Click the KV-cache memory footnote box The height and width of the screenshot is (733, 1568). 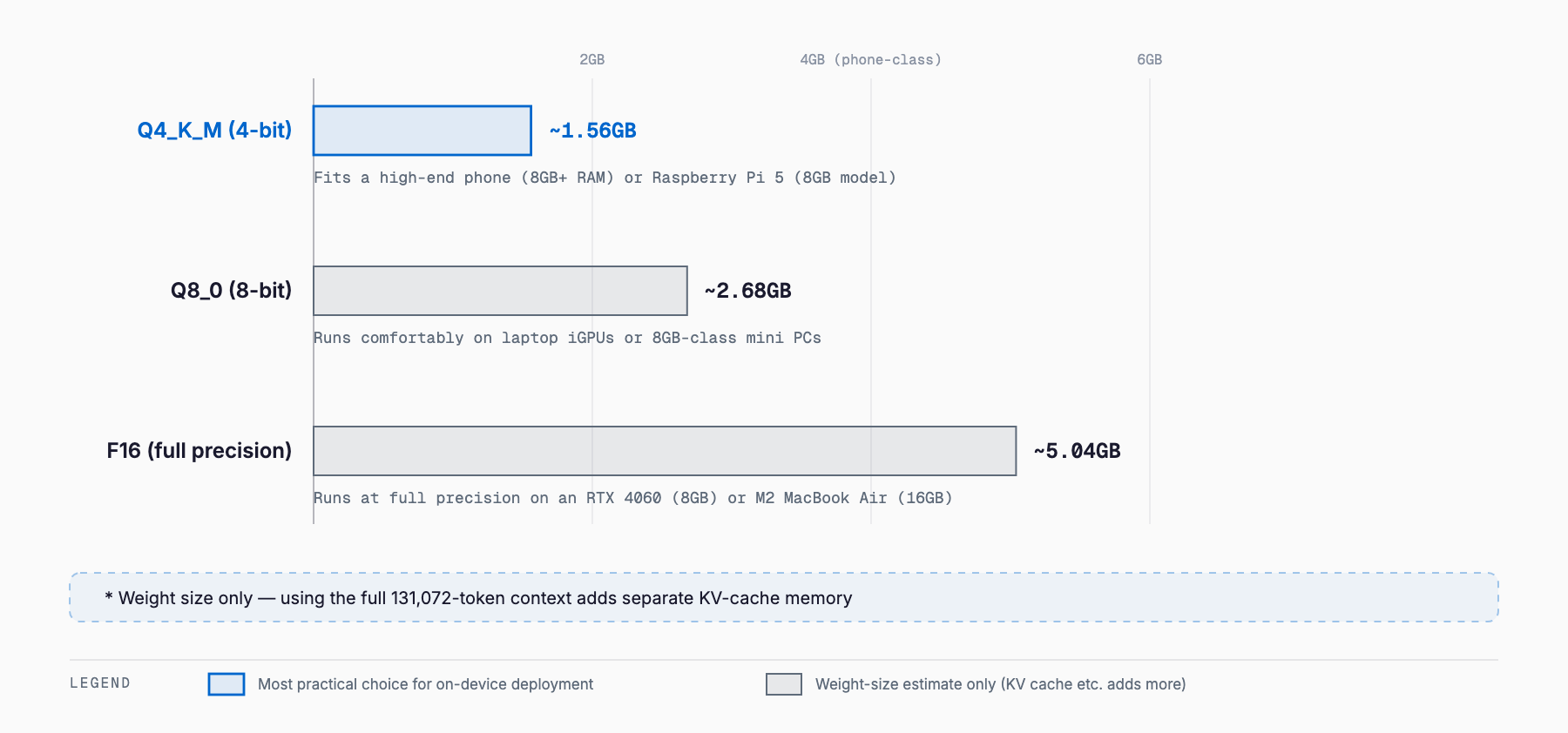pos(784,597)
